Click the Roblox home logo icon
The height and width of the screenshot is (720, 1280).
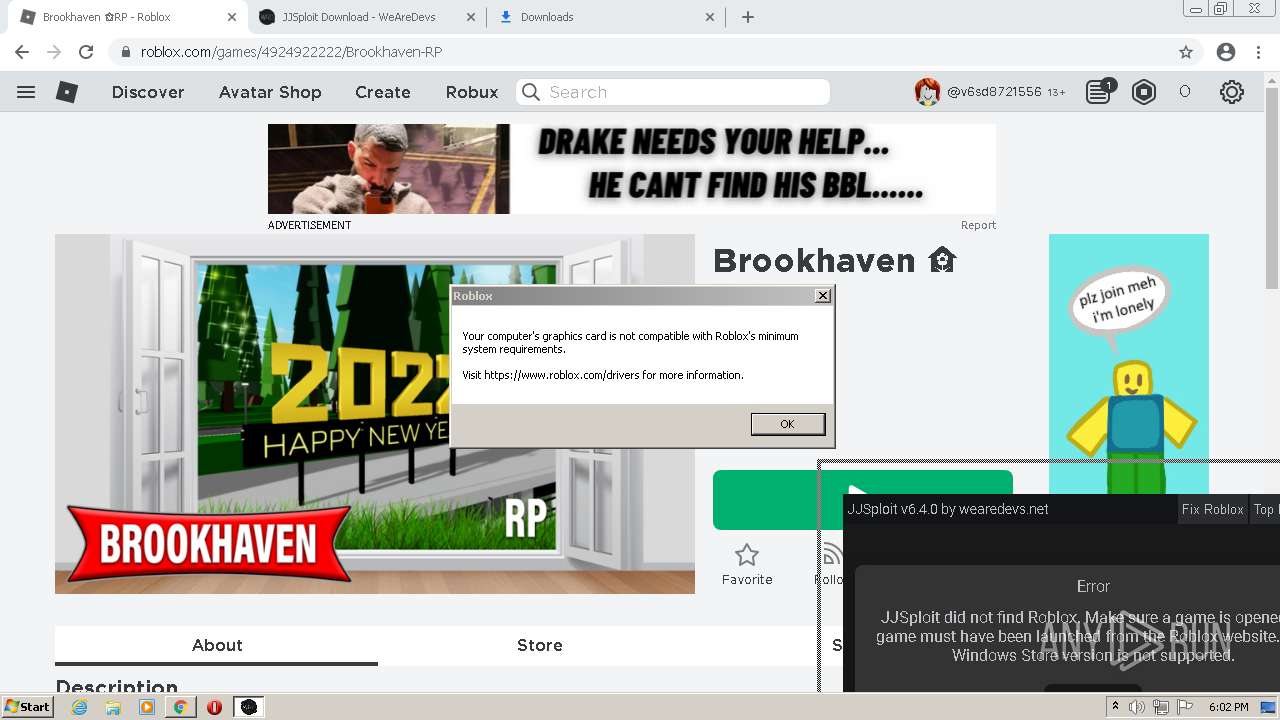[x=67, y=92]
